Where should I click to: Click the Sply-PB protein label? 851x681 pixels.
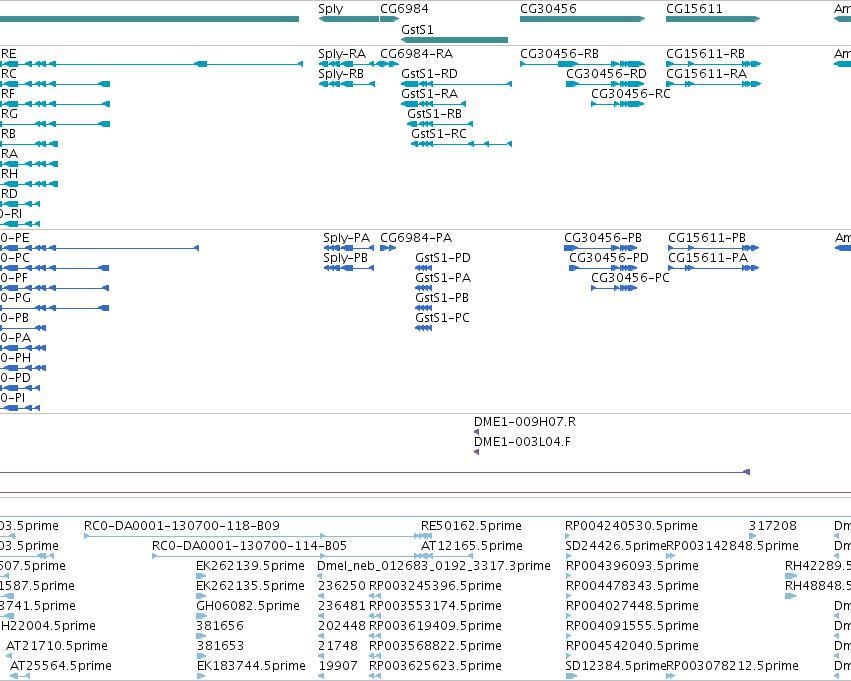pos(345,258)
